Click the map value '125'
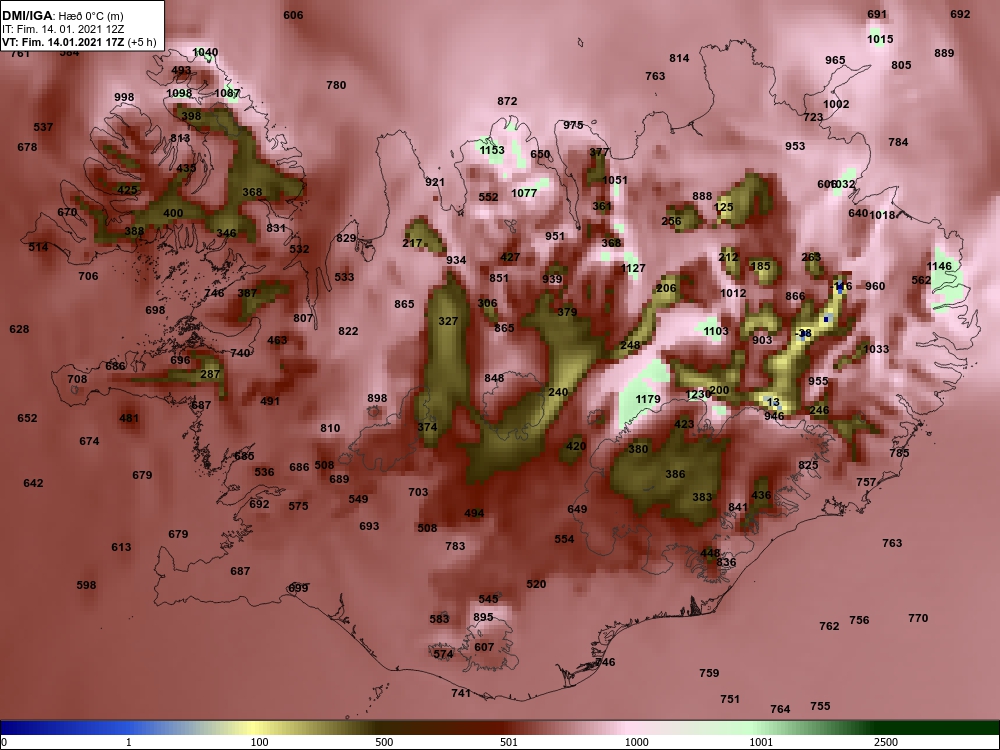The width and height of the screenshot is (1000, 750). click(x=724, y=207)
